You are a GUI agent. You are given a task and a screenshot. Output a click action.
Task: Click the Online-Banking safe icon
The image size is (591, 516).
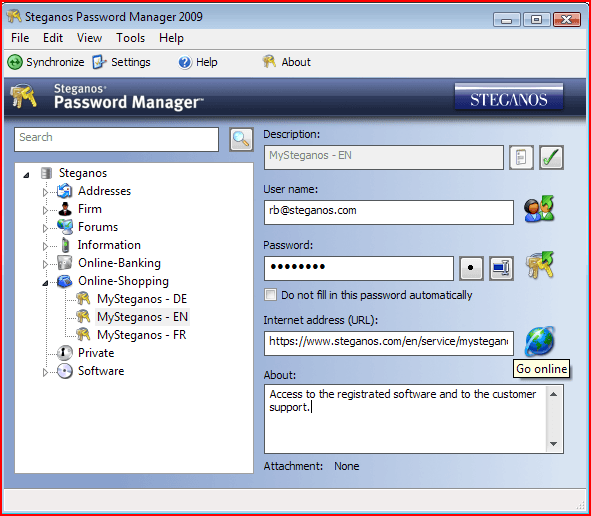click(x=65, y=263)
